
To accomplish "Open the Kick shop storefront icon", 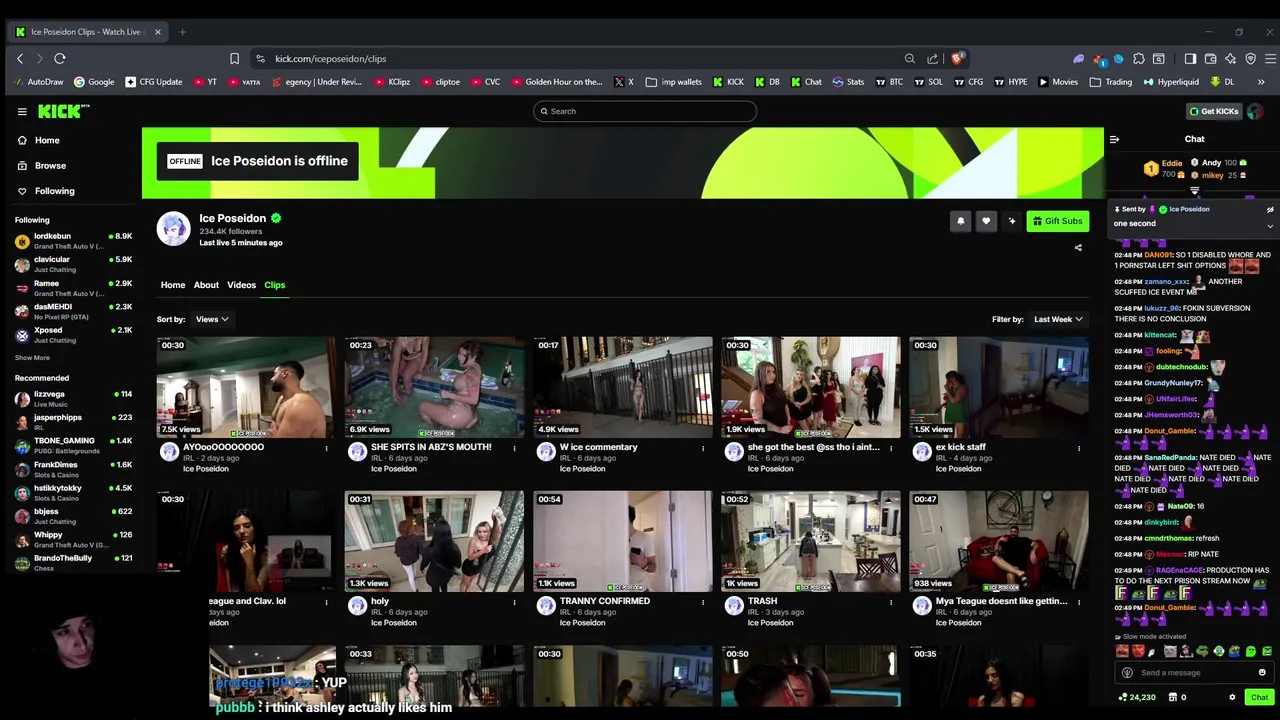I will [x=1171, y=697].
